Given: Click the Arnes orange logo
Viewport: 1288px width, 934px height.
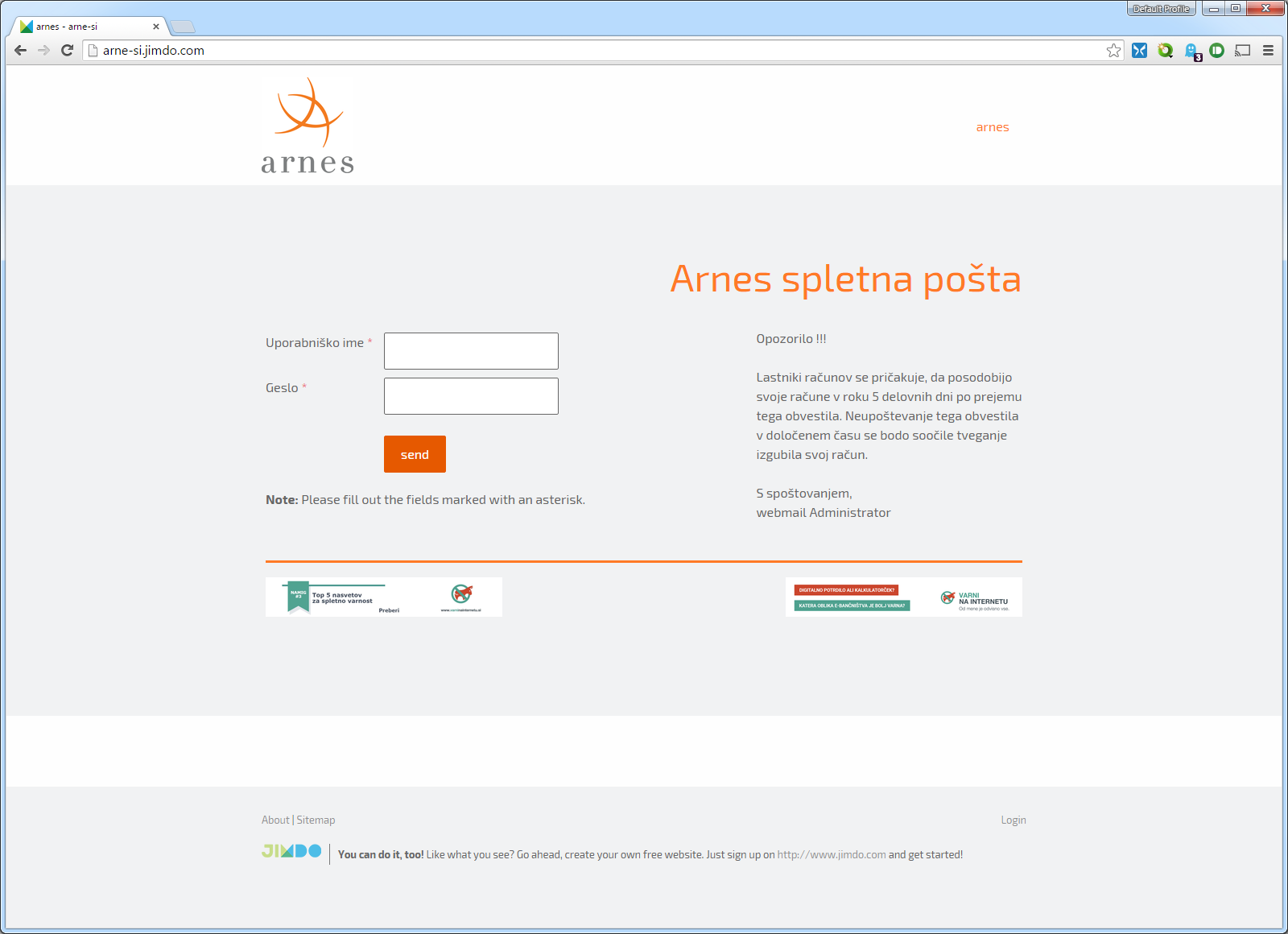Looking at the screenshot, I should point(308,126).
